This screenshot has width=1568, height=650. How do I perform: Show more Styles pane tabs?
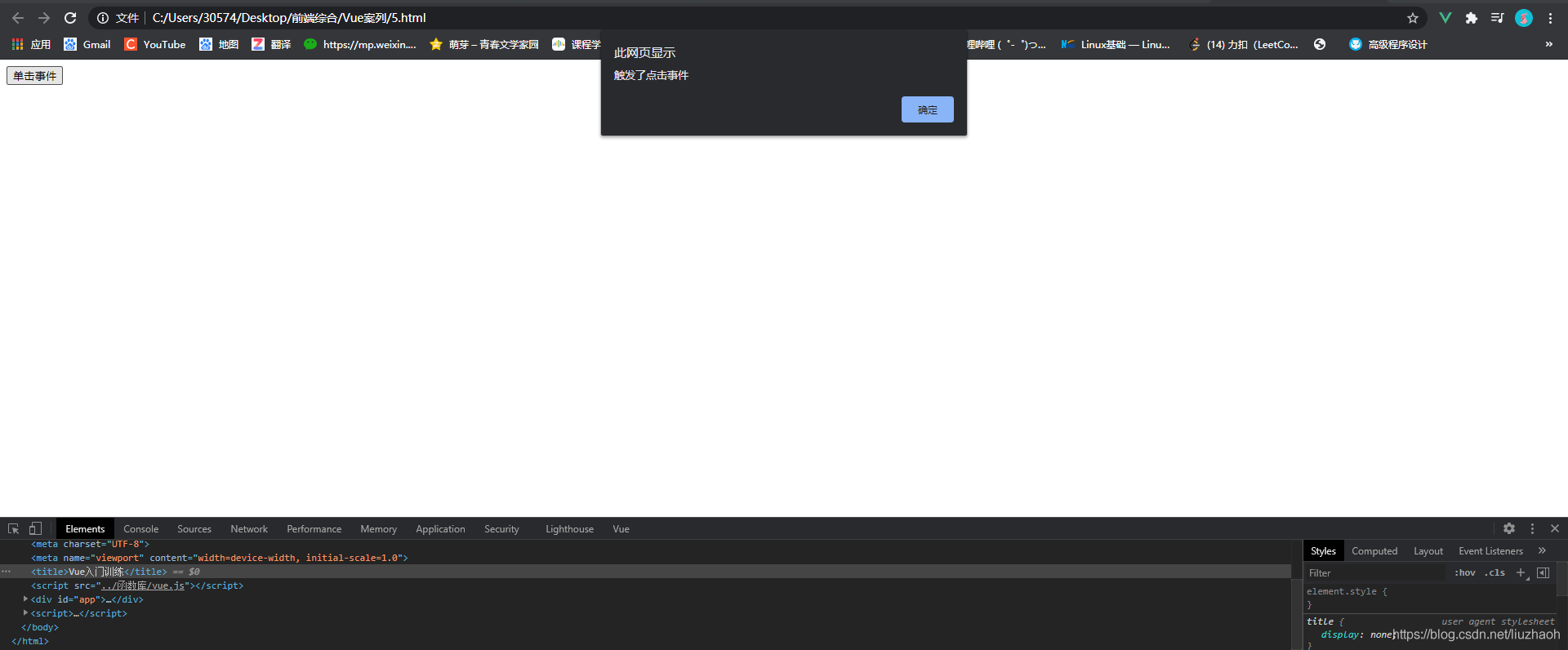coord(1542,550)
